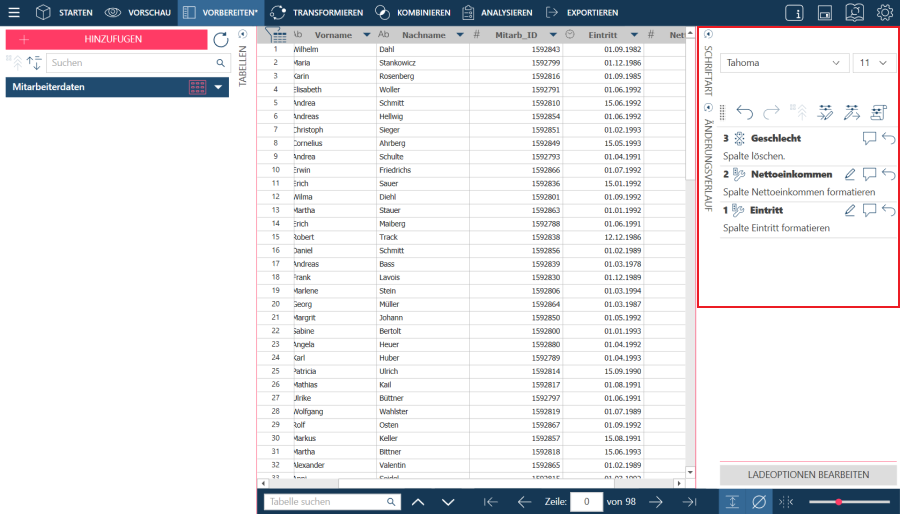This screenshot has height=514, width=900.
Task: Revert the Eintritt change
Action: [x=889, y=211]
